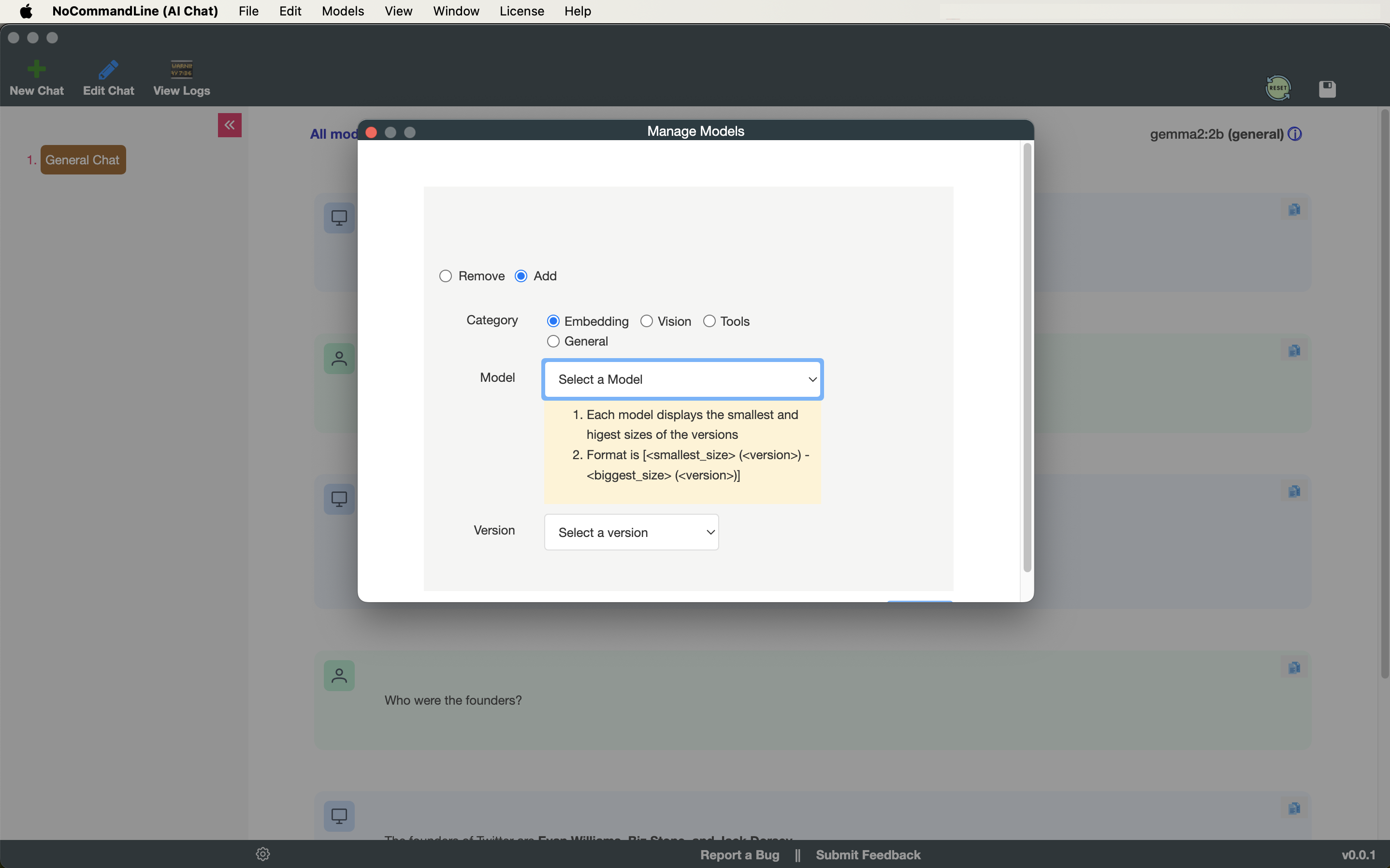Screen dimensions: 1390x868
Task: Open the View Logs icon
Action: click(x=181, y=70)
